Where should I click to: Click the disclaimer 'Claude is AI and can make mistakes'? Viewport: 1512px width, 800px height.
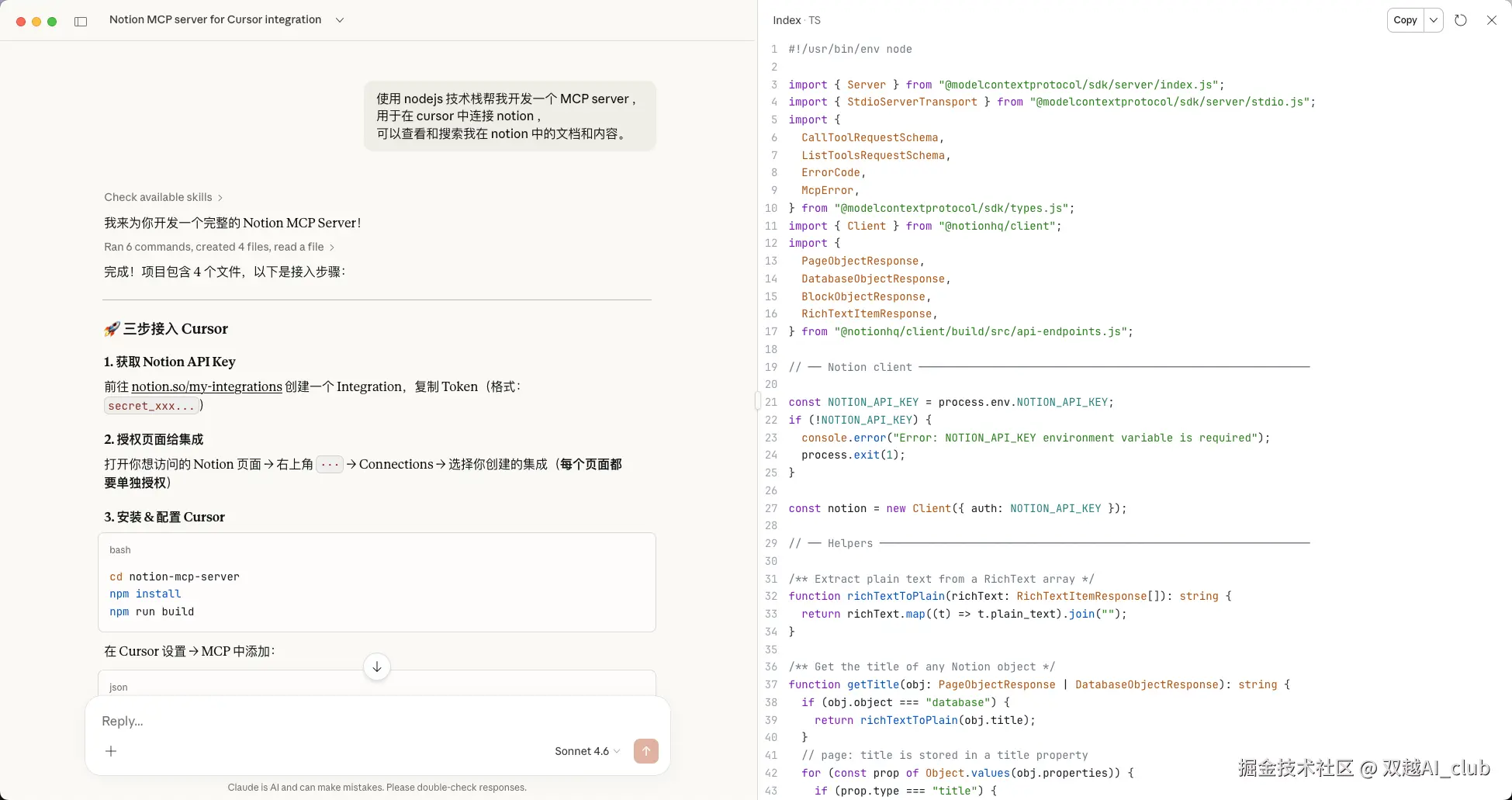tap(377, 787)
